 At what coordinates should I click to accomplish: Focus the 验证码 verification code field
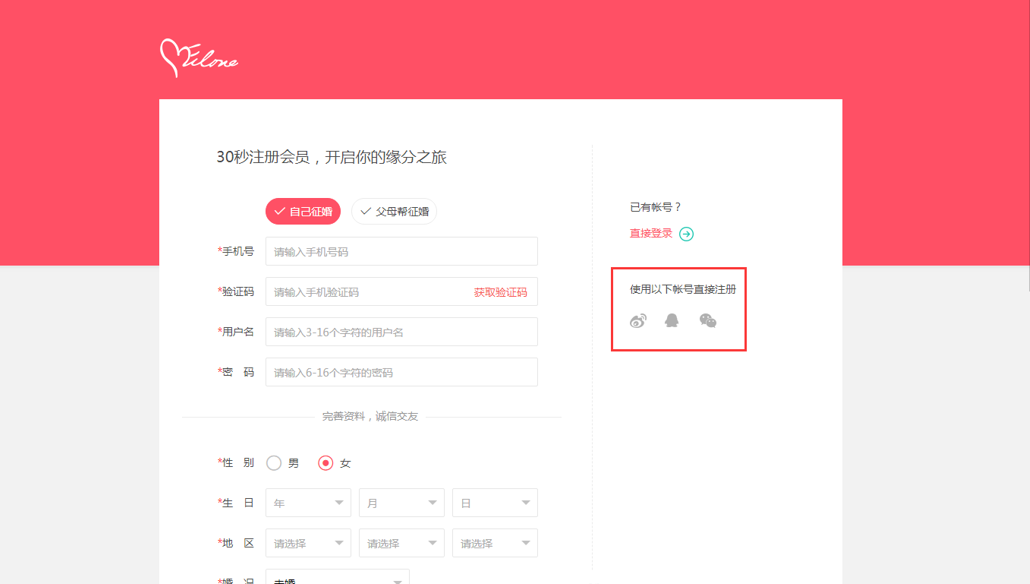pos(401,292)
